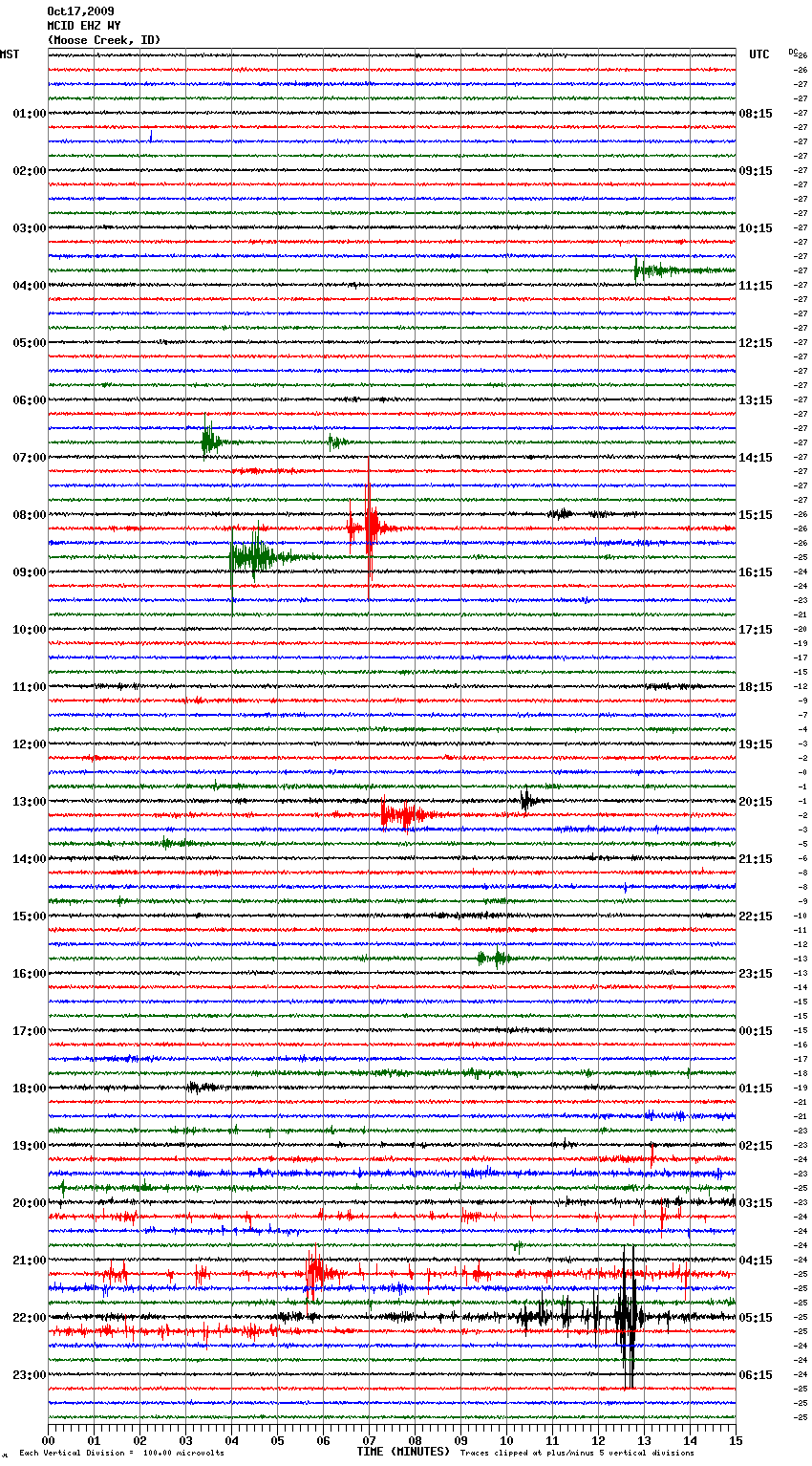
Task: Click the 11:15 UTC row label
Action: 756,286
